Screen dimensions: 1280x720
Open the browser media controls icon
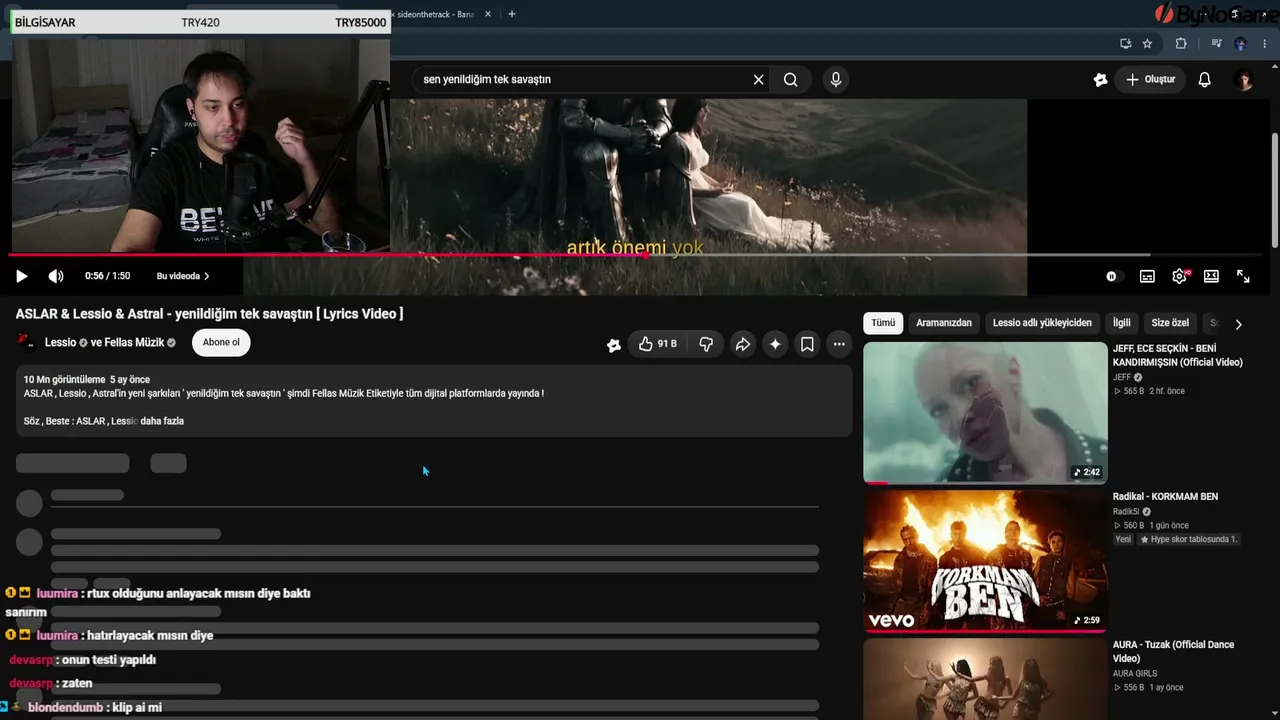pyautogui.click(x=1216, y=44)
